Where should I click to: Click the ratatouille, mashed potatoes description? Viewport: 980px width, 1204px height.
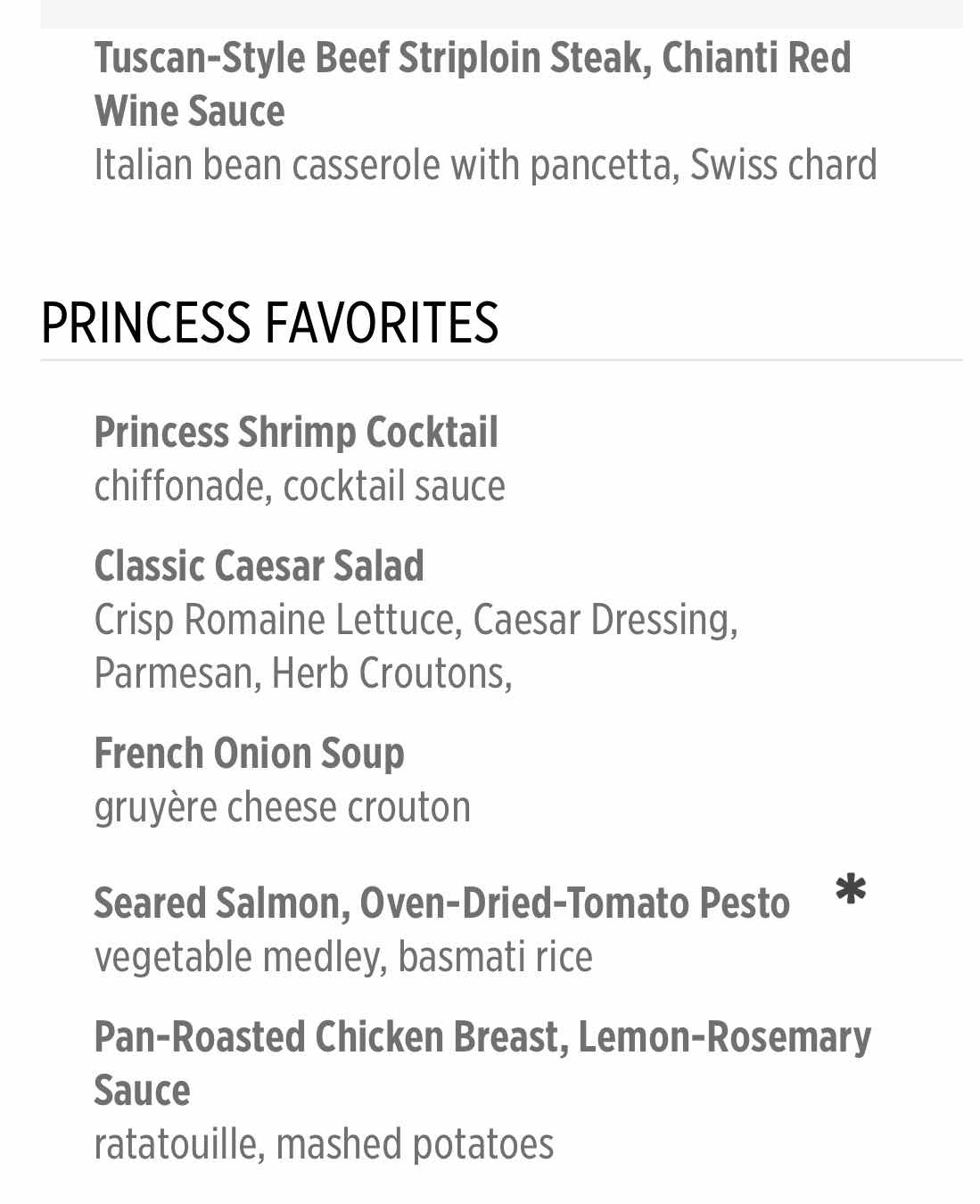[325, 1144]
